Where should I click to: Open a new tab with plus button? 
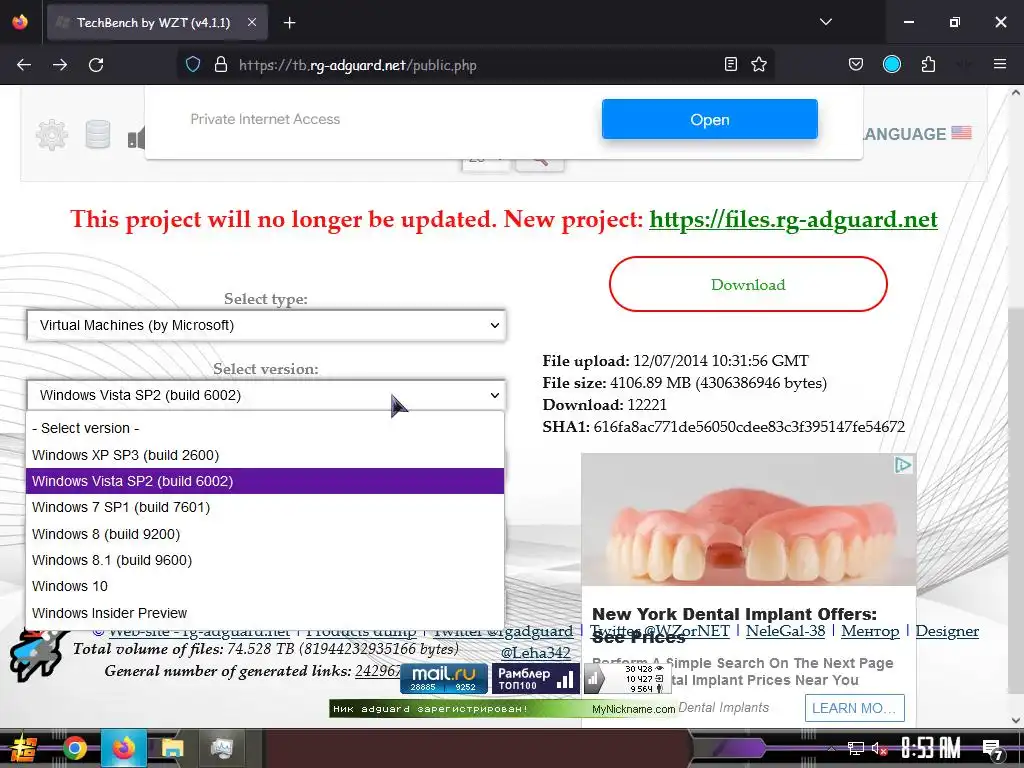(x=289, y=23)
